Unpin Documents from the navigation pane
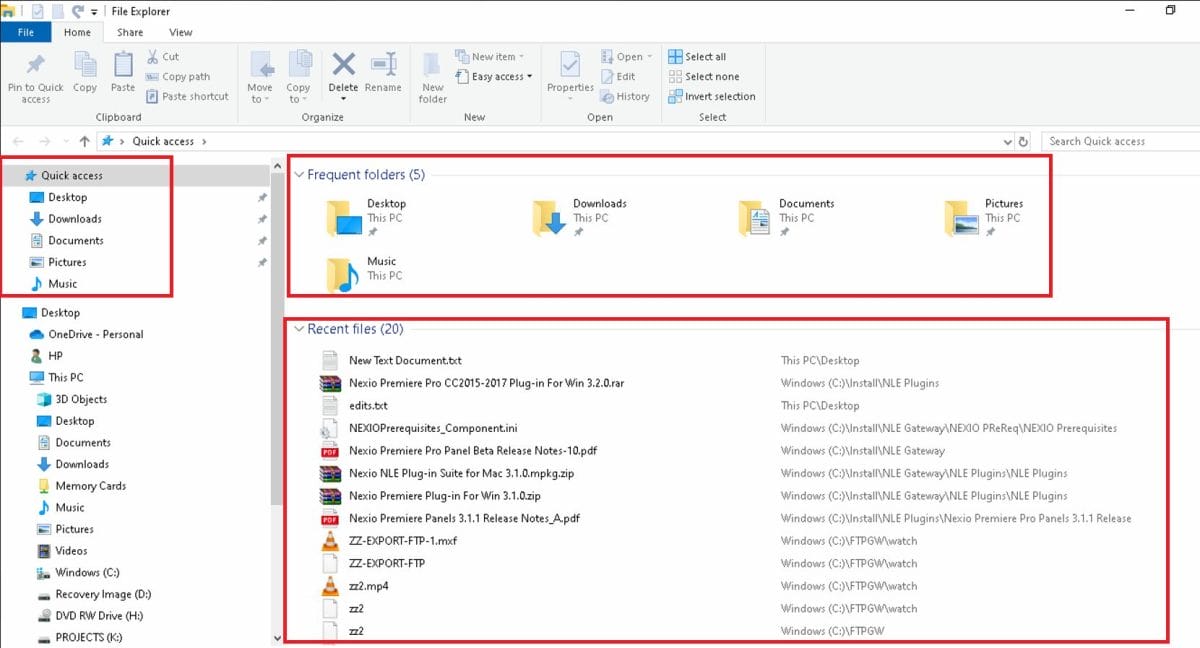This screenshot has width=1200, height=648. [x=262, y=240]
